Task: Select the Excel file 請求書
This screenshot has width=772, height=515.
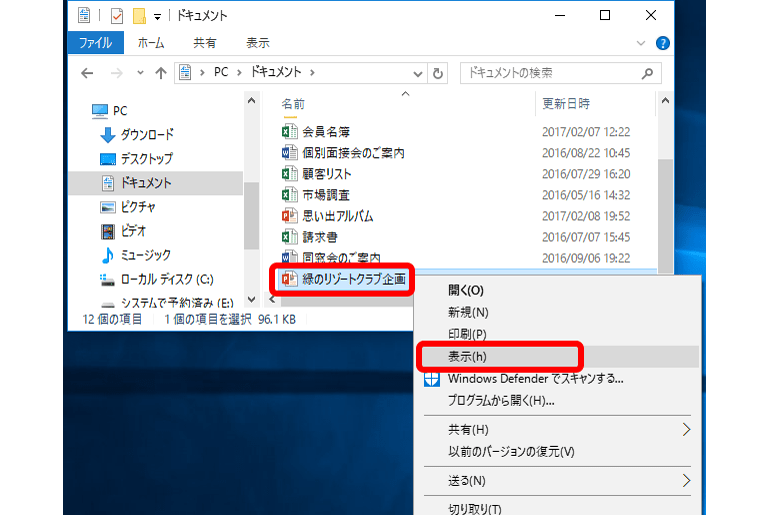Action: click(x=310, y=237)
